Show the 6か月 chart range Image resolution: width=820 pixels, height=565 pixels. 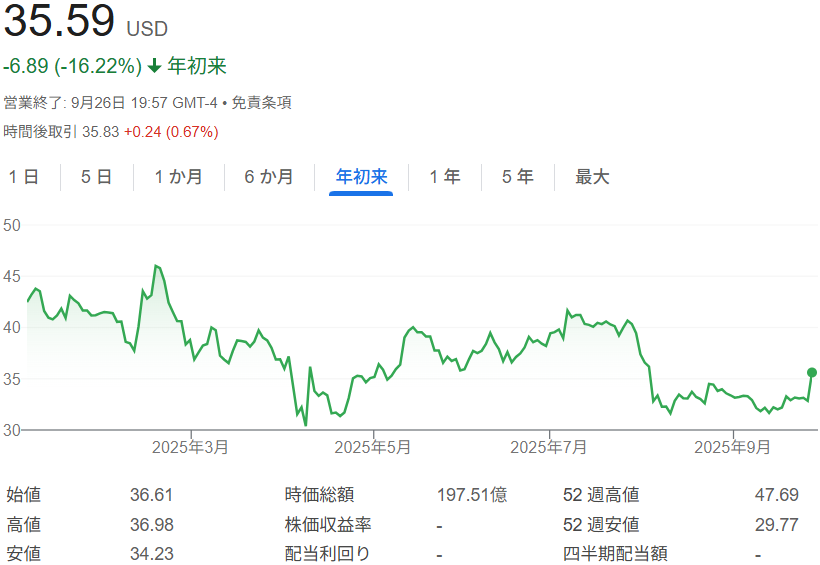(269, 177)
